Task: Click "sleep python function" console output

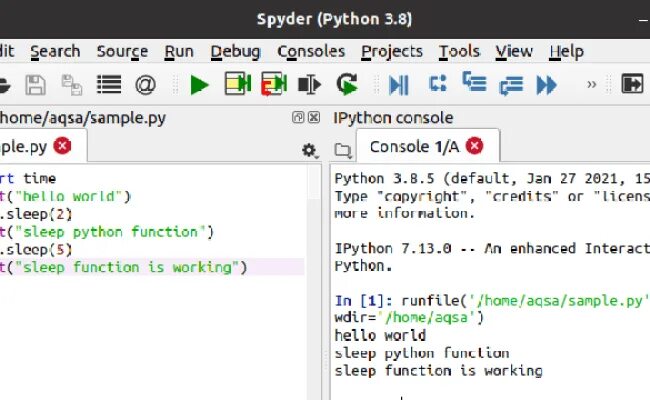Action: click(x=422, y=353)
